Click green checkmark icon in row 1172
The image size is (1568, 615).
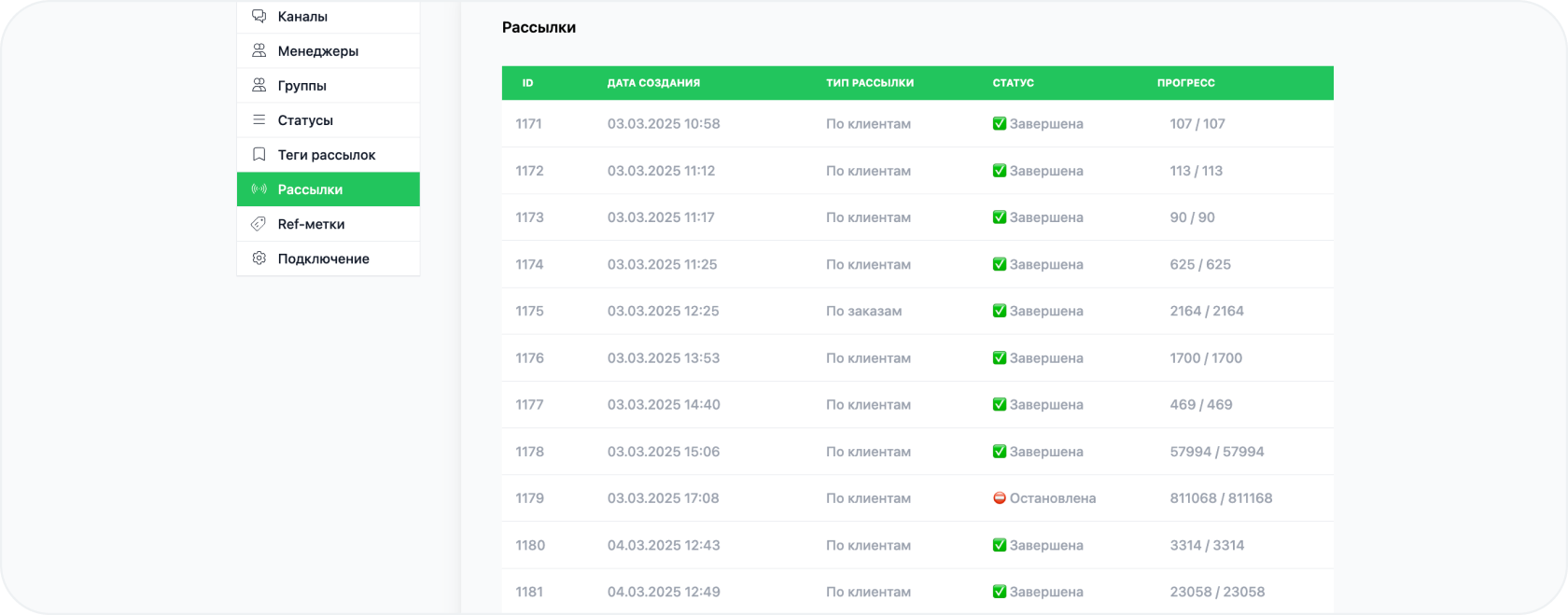[1000, 171]
